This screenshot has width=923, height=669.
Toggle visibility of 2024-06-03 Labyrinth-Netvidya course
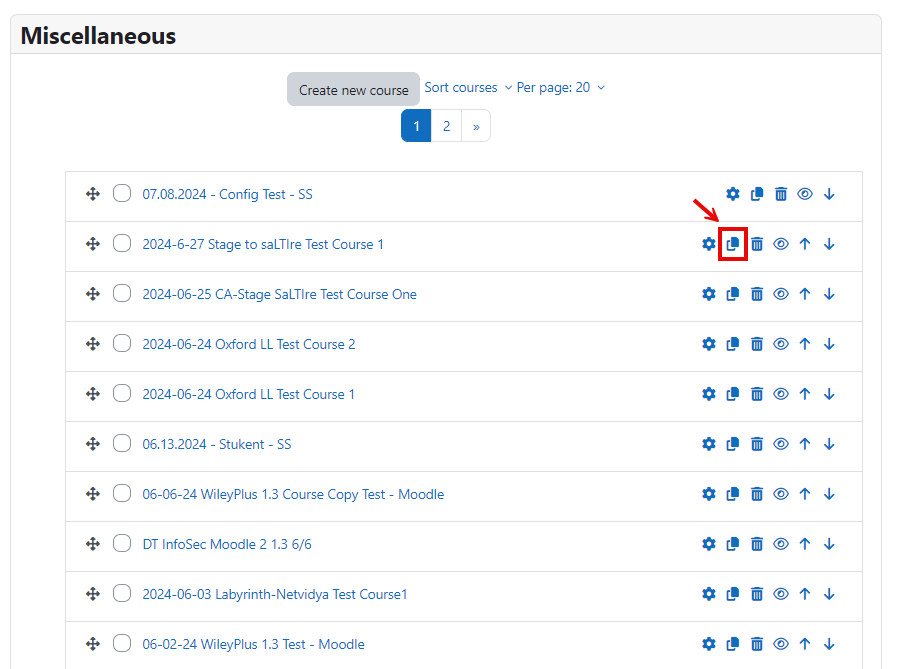point(781,594)
